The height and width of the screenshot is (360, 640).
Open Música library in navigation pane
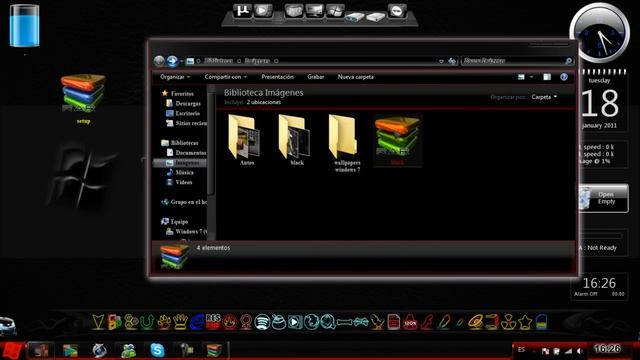coord(180,172)
